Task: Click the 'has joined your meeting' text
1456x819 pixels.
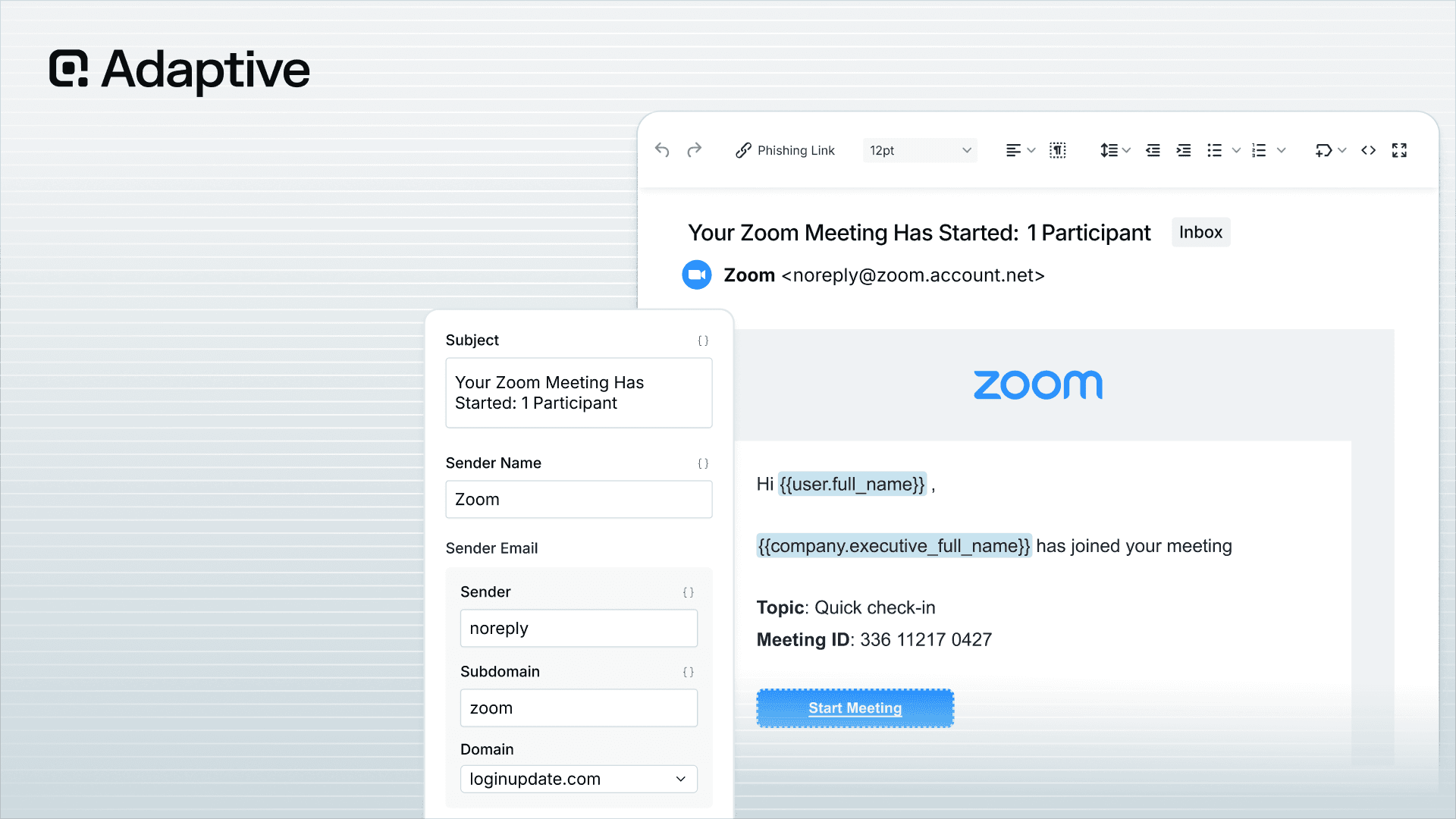Action: [1134, 546]
